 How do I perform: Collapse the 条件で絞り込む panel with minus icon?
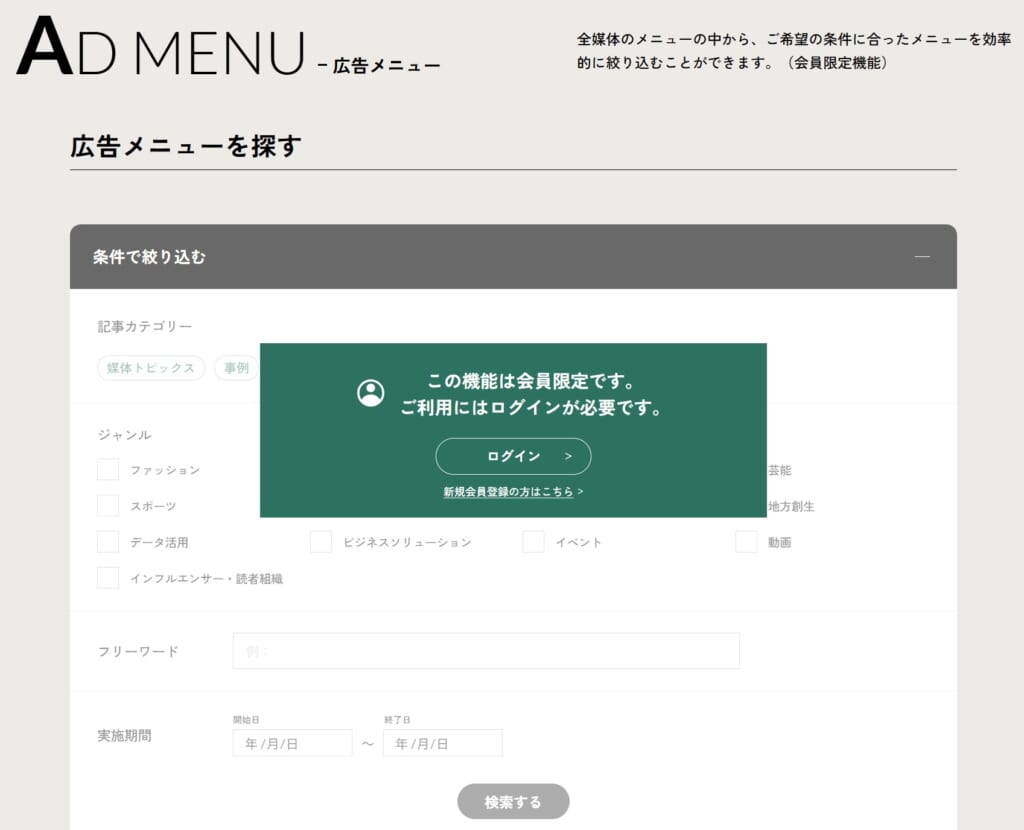tap(921, 257)
